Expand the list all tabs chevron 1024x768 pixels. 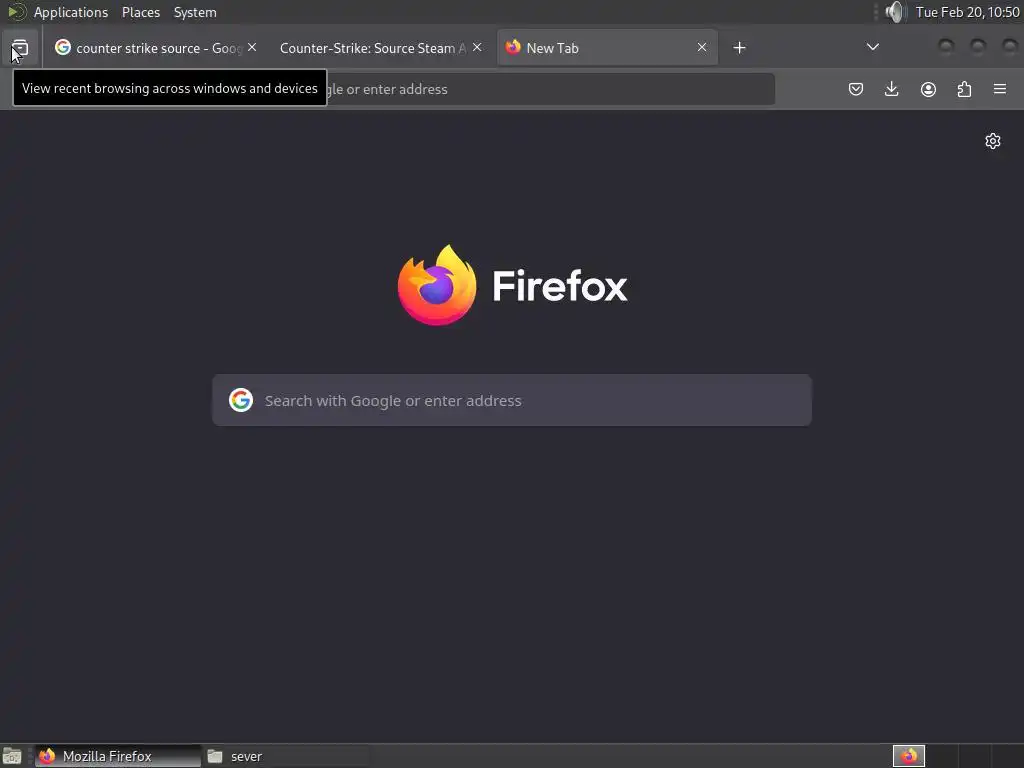click(x=872, y=47)
